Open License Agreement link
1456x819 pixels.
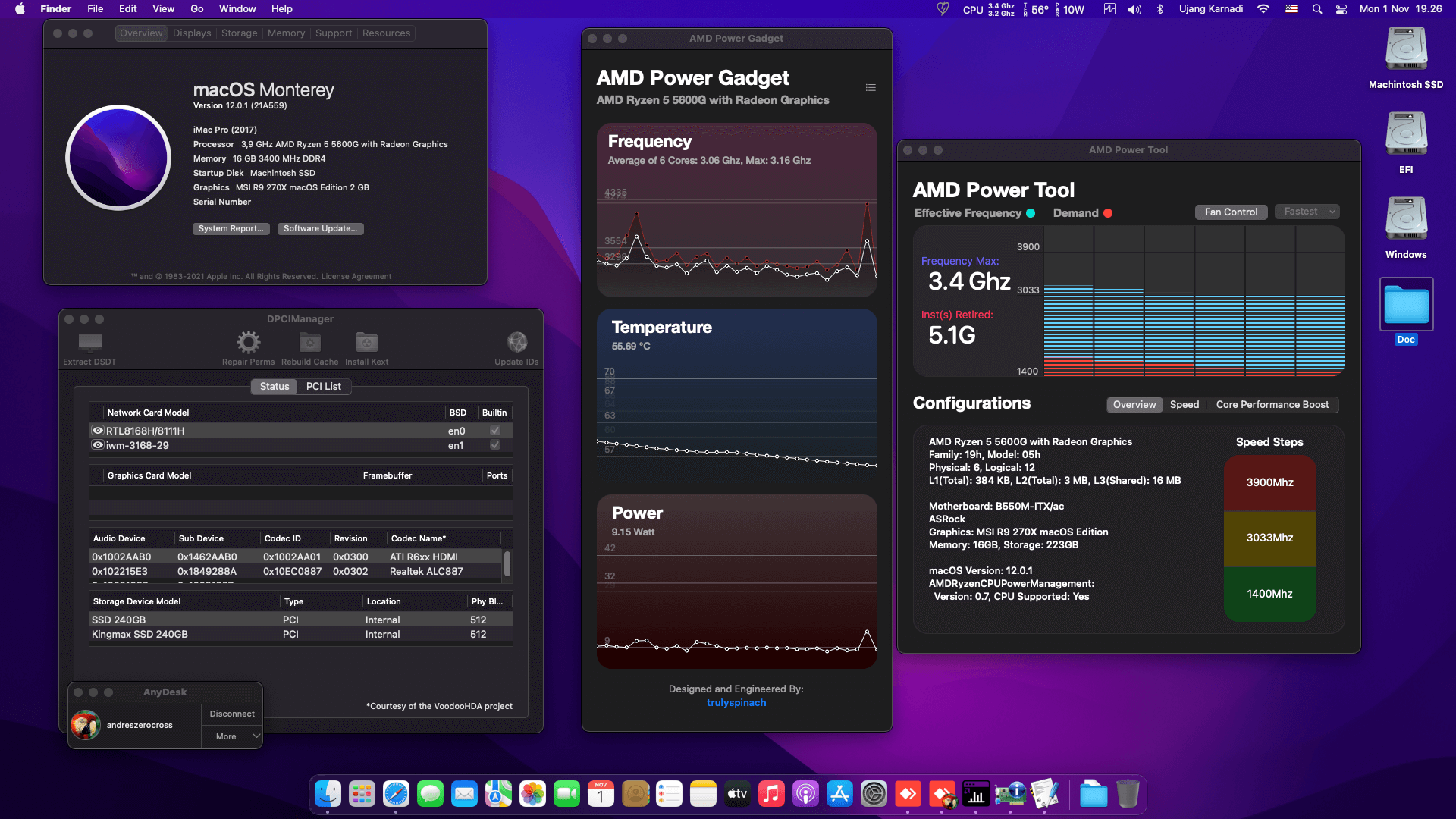[x=356, y=277]
